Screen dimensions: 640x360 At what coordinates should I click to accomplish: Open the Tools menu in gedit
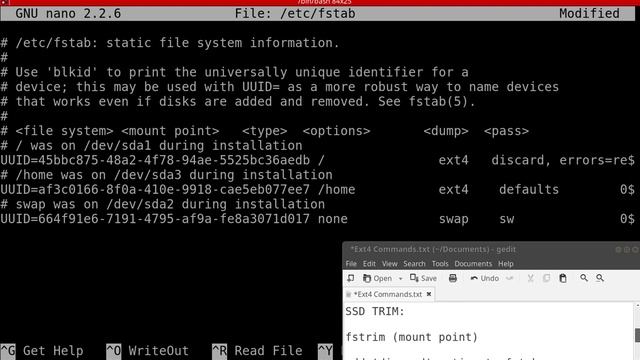pos(440,264)
